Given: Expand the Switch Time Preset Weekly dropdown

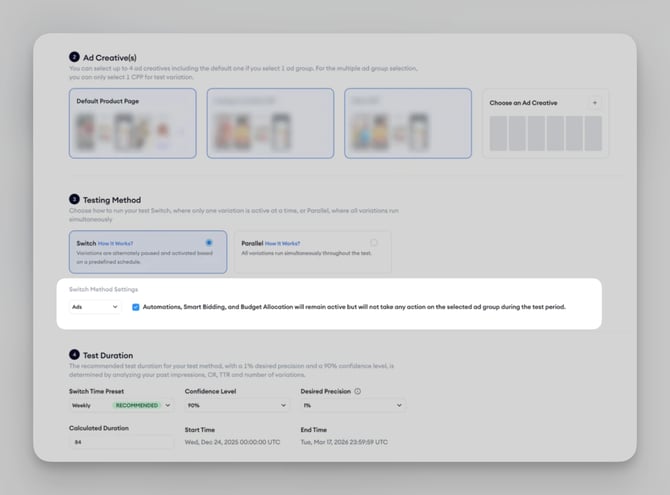Looking at the screenshot, I should (x=120, y=406).
